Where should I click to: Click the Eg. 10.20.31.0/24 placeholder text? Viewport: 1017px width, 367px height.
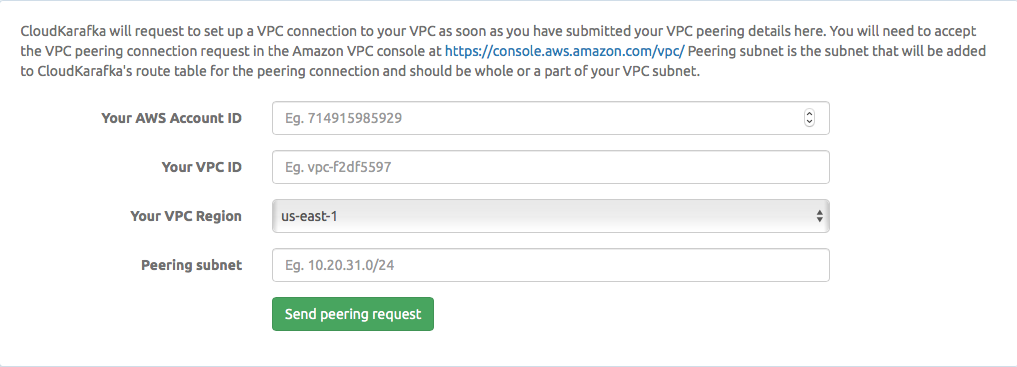pos(339,265)
